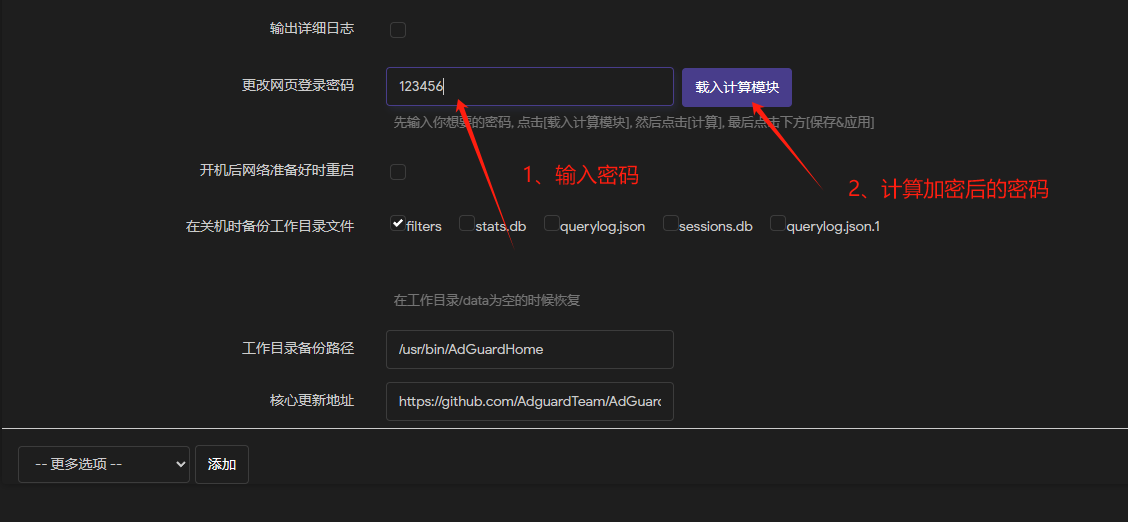Image resolution: width=1128 pixels, height=522 pixels.
Task: Enable the querylog.json.1 checkbox
Action: coord(778,223)
